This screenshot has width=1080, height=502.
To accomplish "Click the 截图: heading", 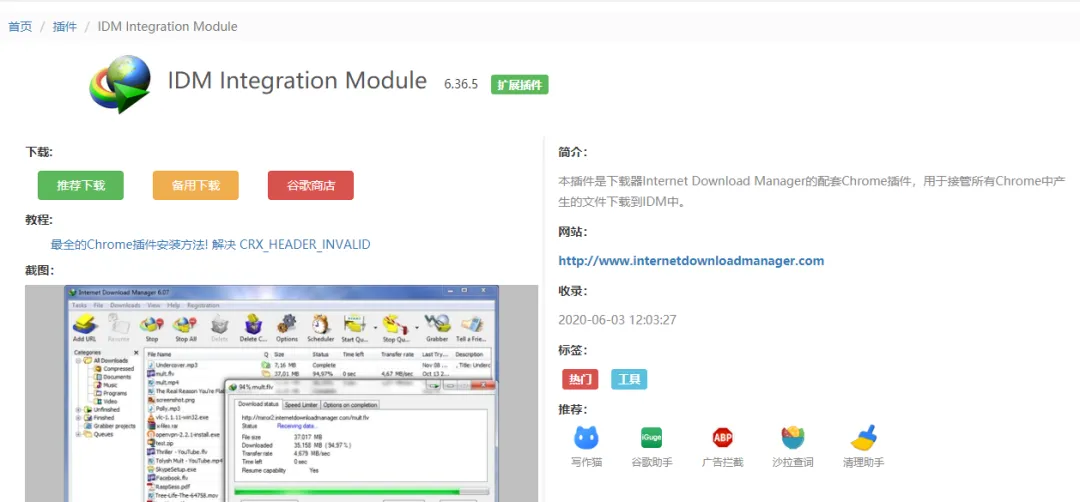I will point(39,271).
